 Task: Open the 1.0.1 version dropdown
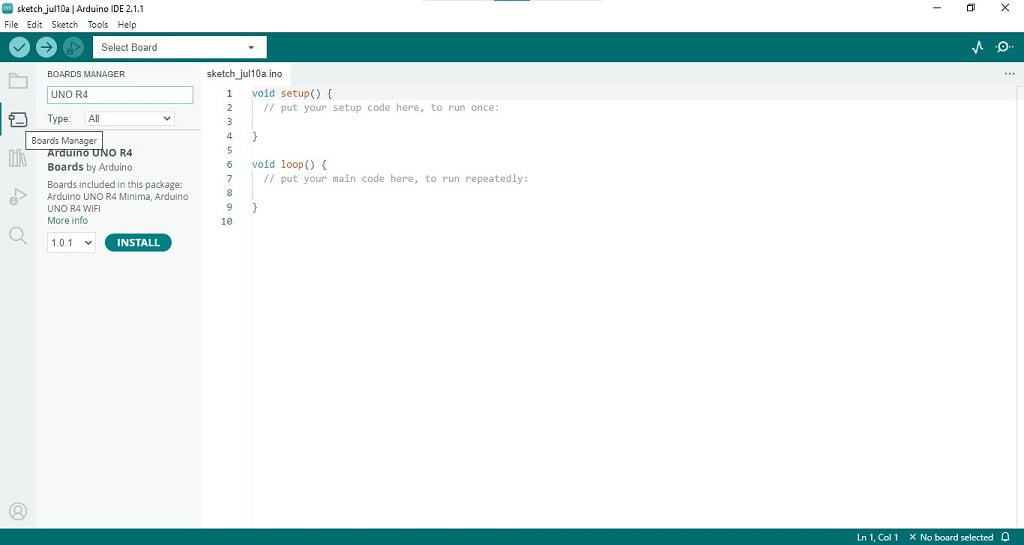[71, 243]
